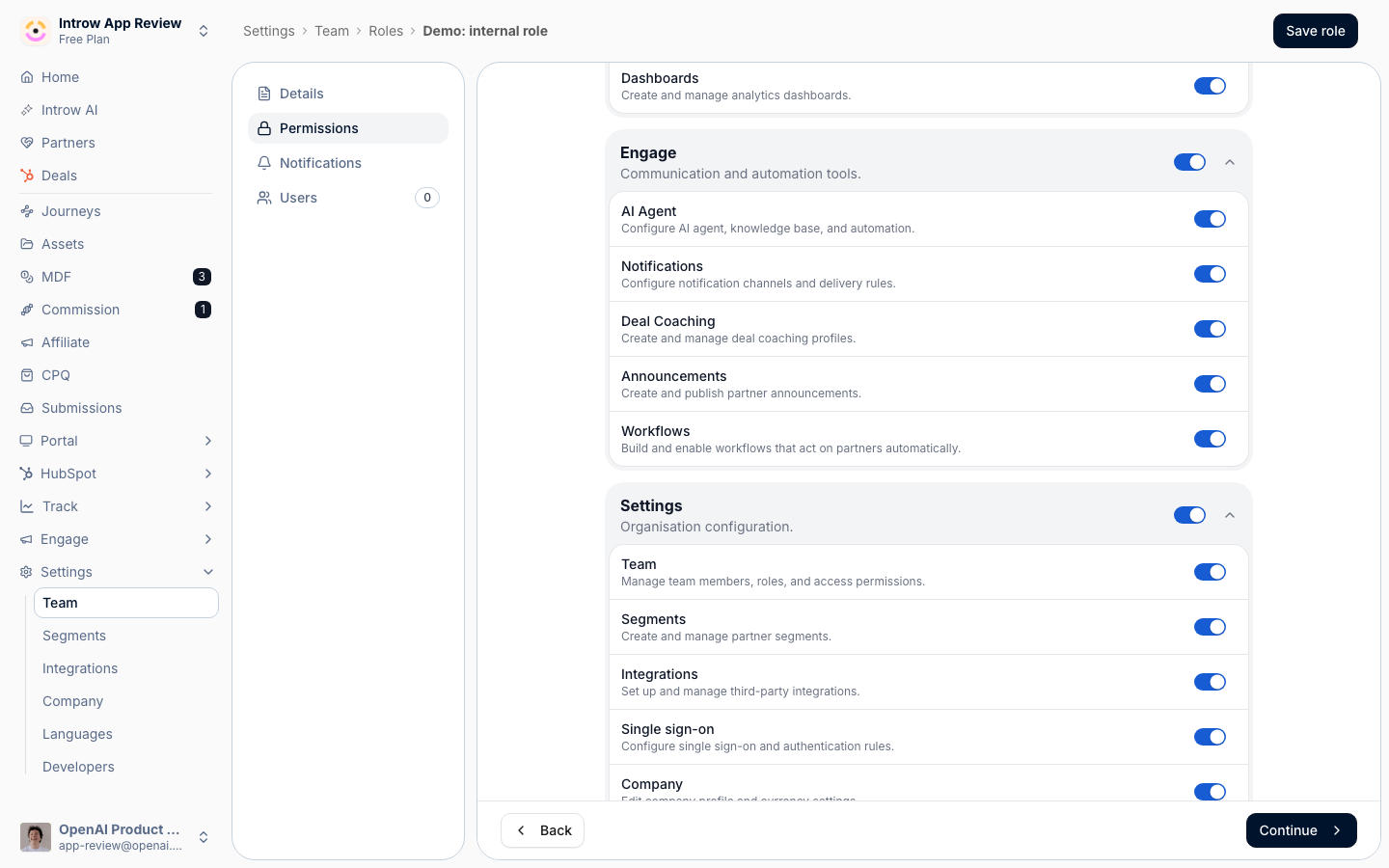Collapse the Settings permissions section
Screen dimensions: 1389x868
click(1230, 515)
